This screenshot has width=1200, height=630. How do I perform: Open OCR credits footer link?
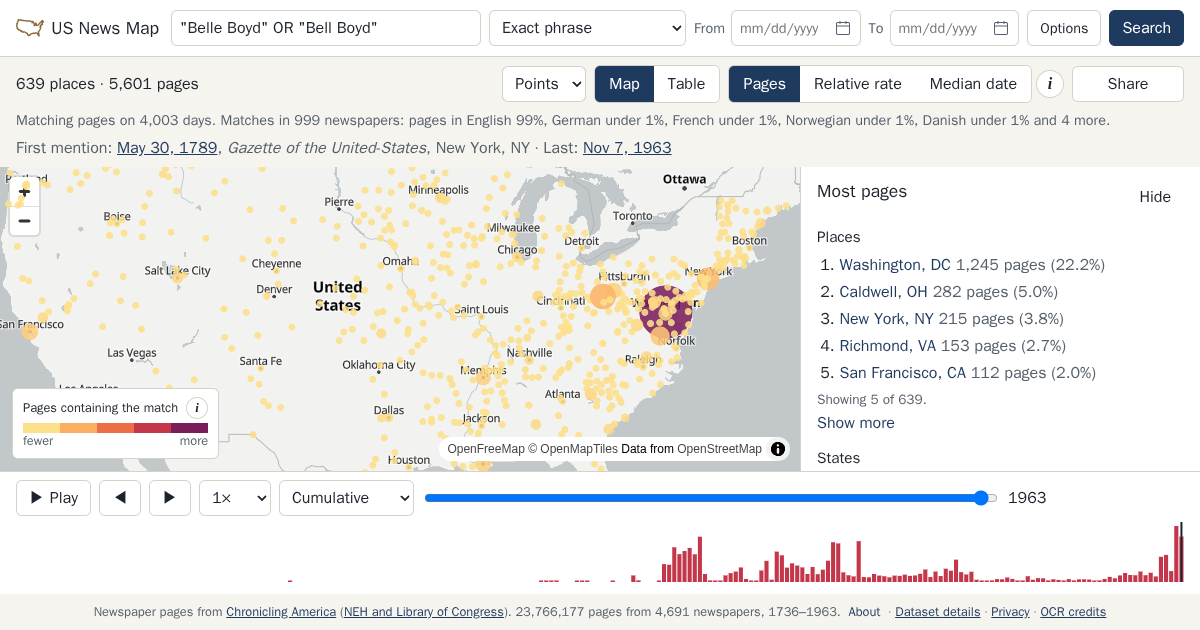(x=1073, y=612)
